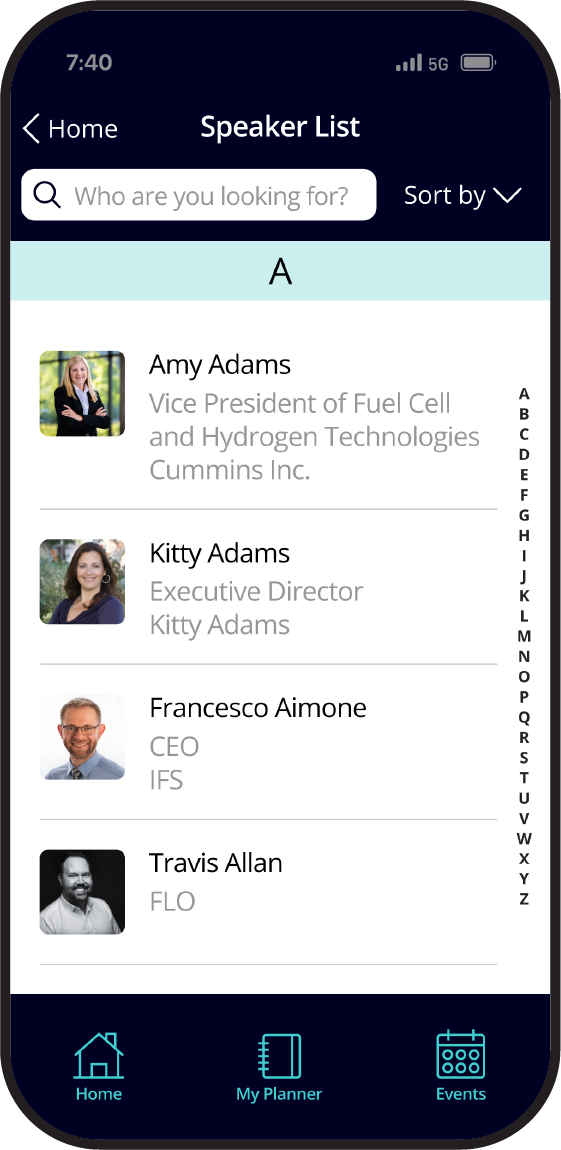This screenshot has height=1150, width=561.
Task: Select Francesco Aimone's headshot
Action: click(82, 736)
